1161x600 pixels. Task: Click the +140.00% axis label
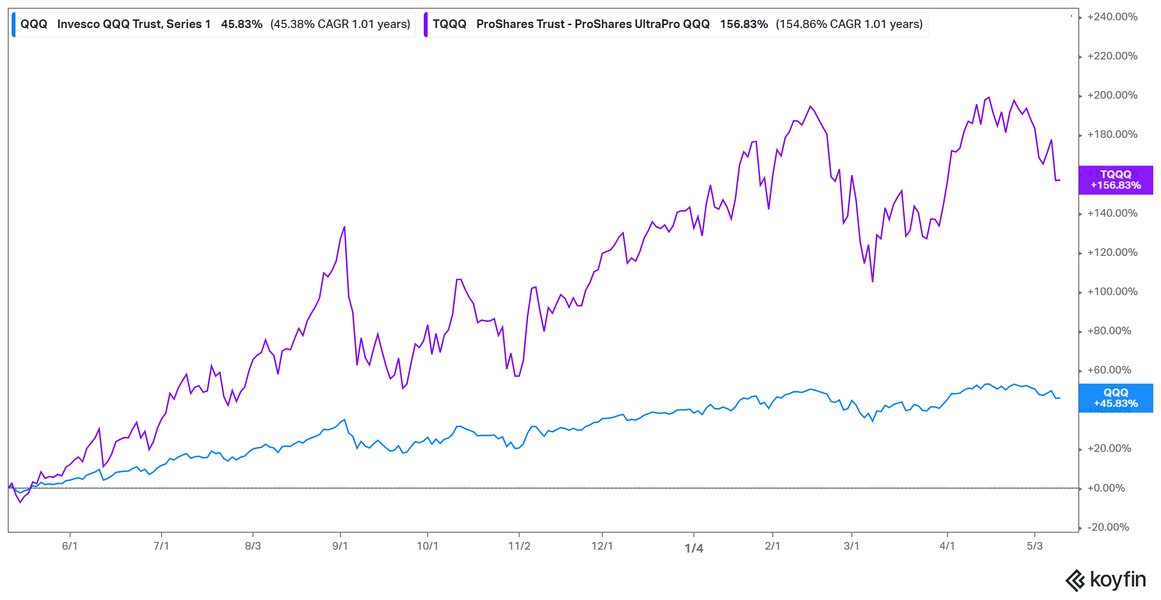click(x=1112, y=213)
